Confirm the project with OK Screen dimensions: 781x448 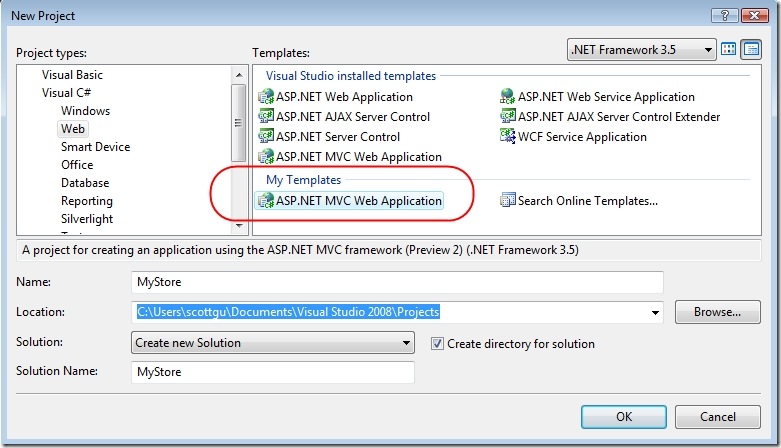pyautogui.click(x=623, y=416)
